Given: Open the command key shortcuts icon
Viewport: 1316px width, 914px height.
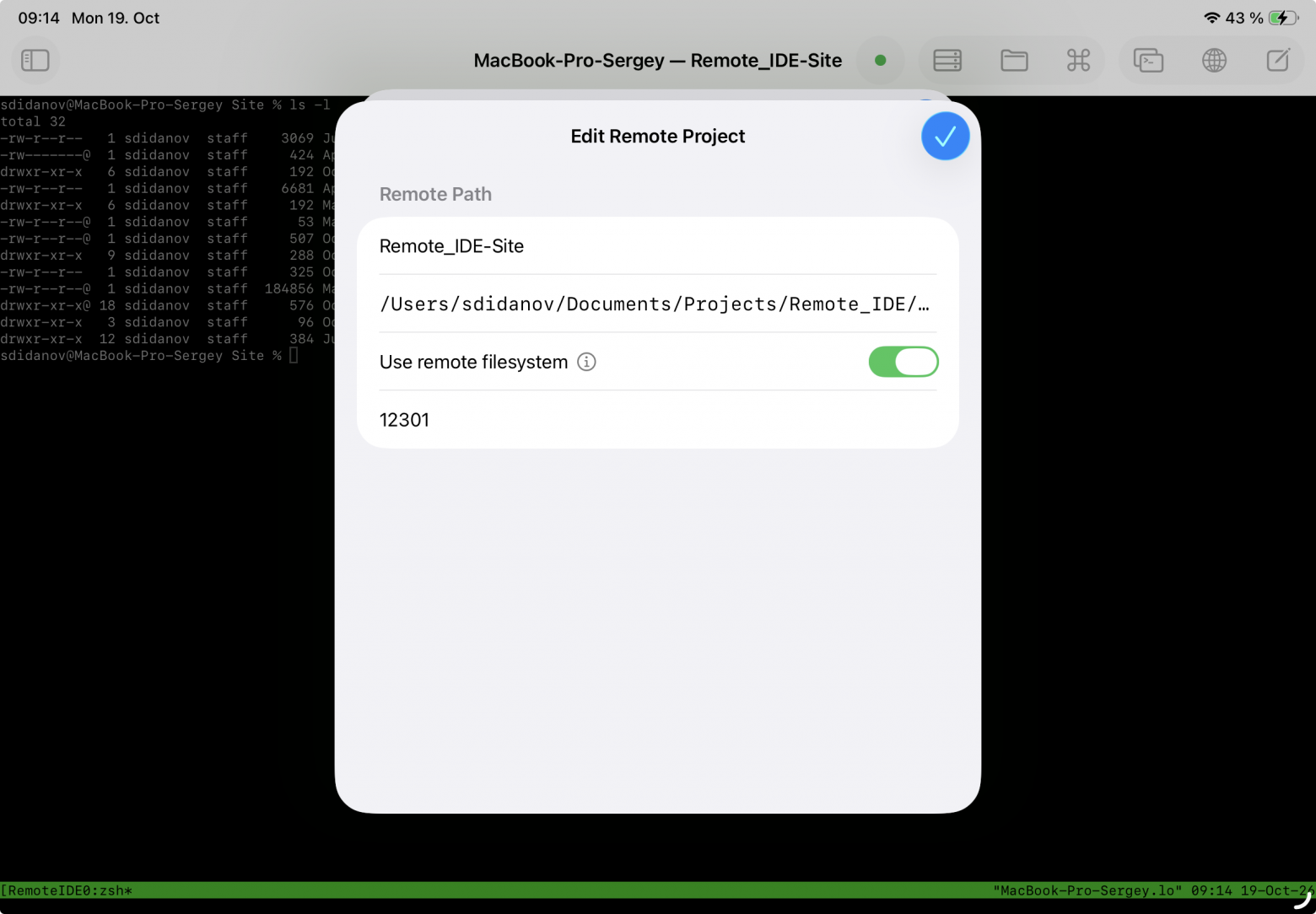Looking at the screenshot, I should [1078, 61].
